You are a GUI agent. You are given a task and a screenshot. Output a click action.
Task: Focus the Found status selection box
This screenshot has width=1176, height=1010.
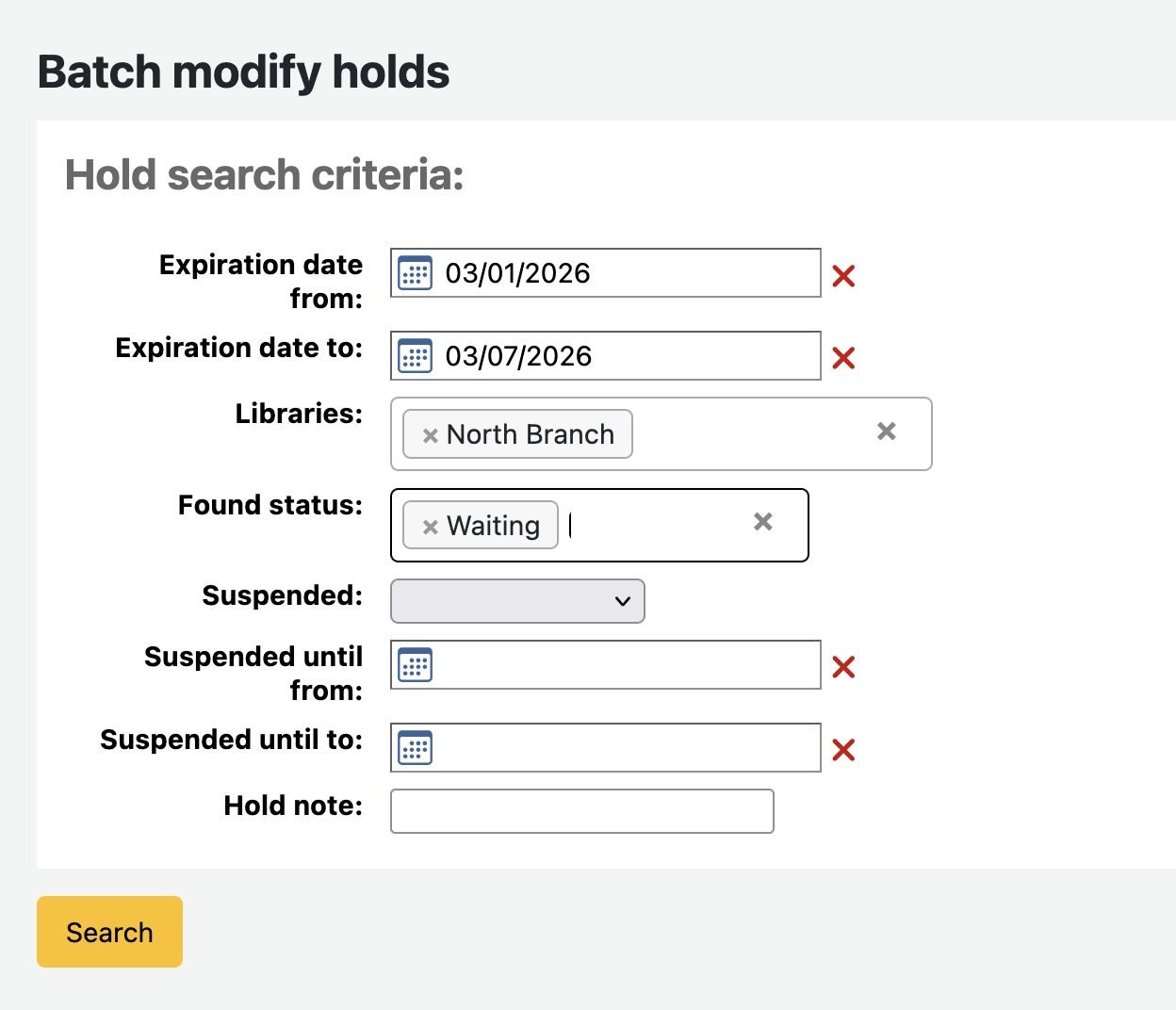(x=660, y=526)
